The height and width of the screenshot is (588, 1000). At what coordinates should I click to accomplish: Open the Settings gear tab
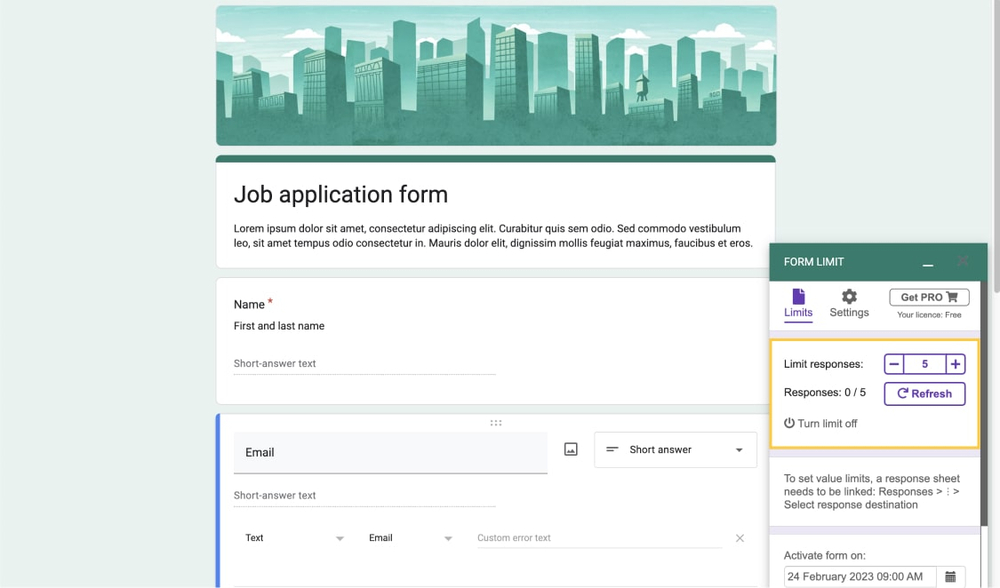(849, 297)
